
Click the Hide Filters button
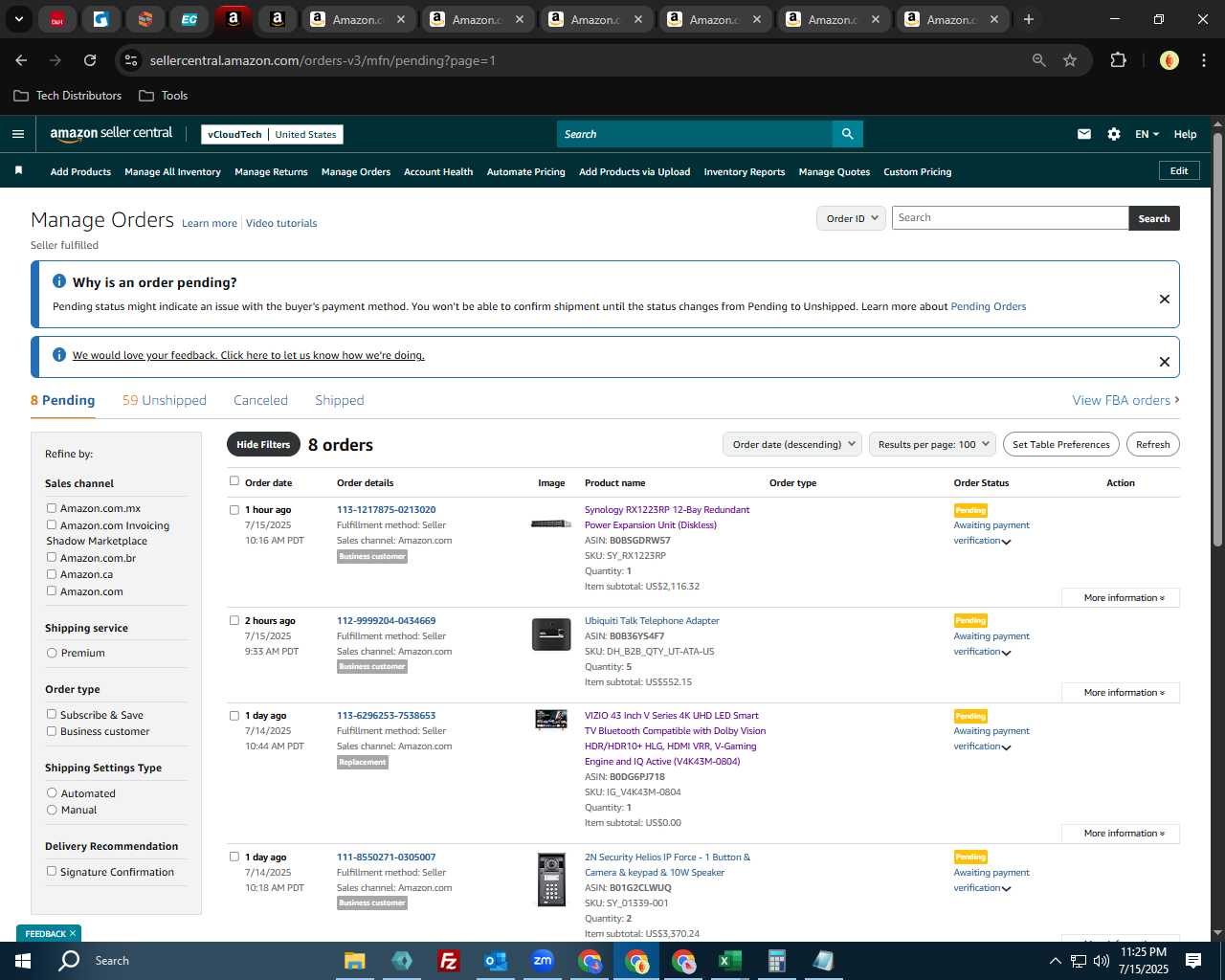(x=263, y=444)
